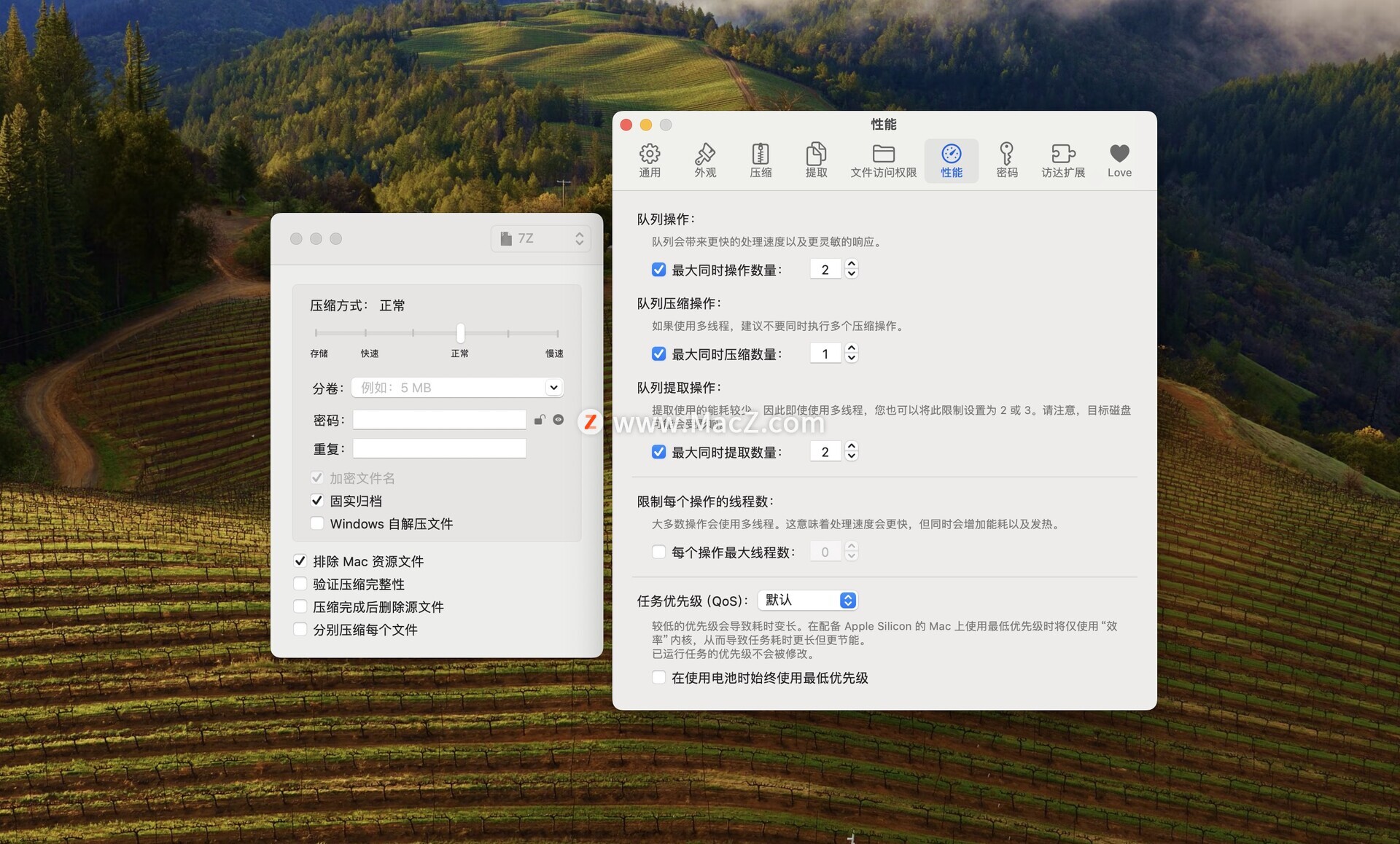Click the unlock padlock icon beside password field
The image size is (1400, 844).
click(540, 420)
